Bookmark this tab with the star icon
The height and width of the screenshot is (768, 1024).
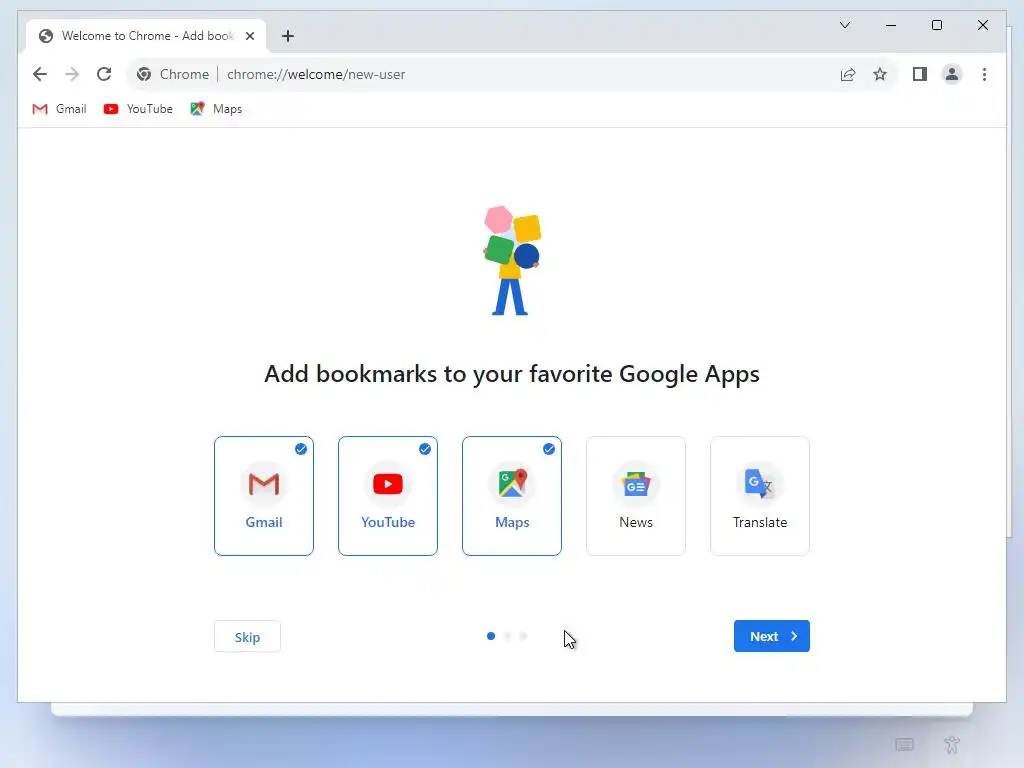click(880, 74)
